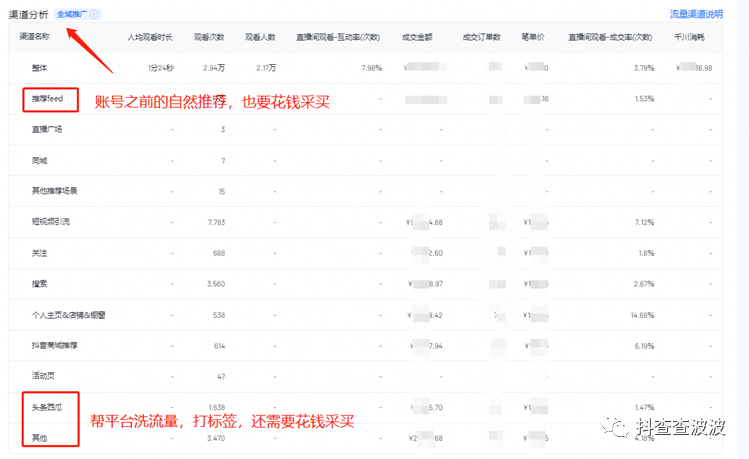Image resolution: width=749 pixels, height=459 pixels.
Task: Select the 个人主页&店铺&橱窗 row name
Action: pos(69,315)
